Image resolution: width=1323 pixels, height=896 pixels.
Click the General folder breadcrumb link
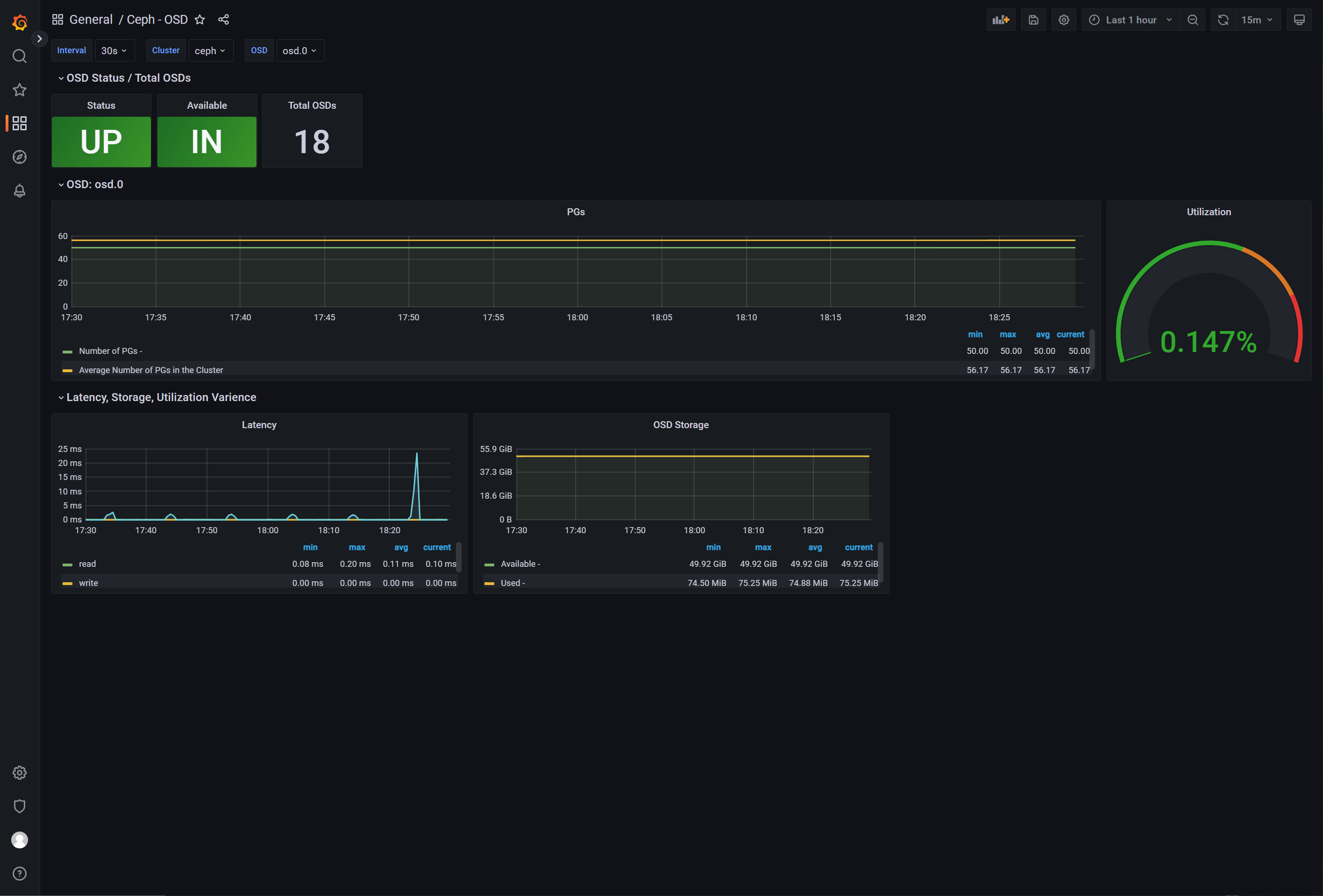click(91, 19)
